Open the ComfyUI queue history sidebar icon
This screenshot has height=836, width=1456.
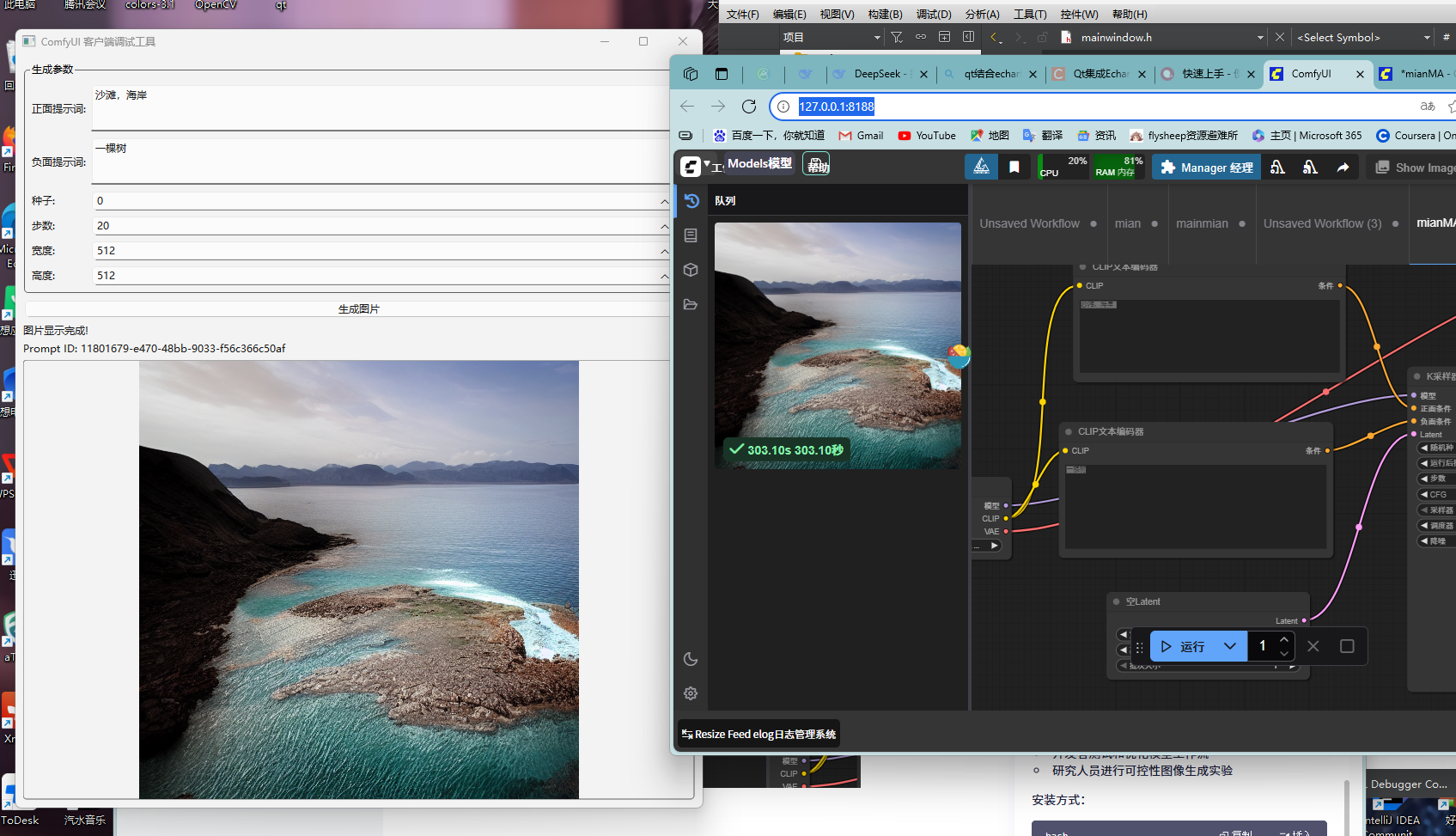pyautogui.click(x=691, y=201)
